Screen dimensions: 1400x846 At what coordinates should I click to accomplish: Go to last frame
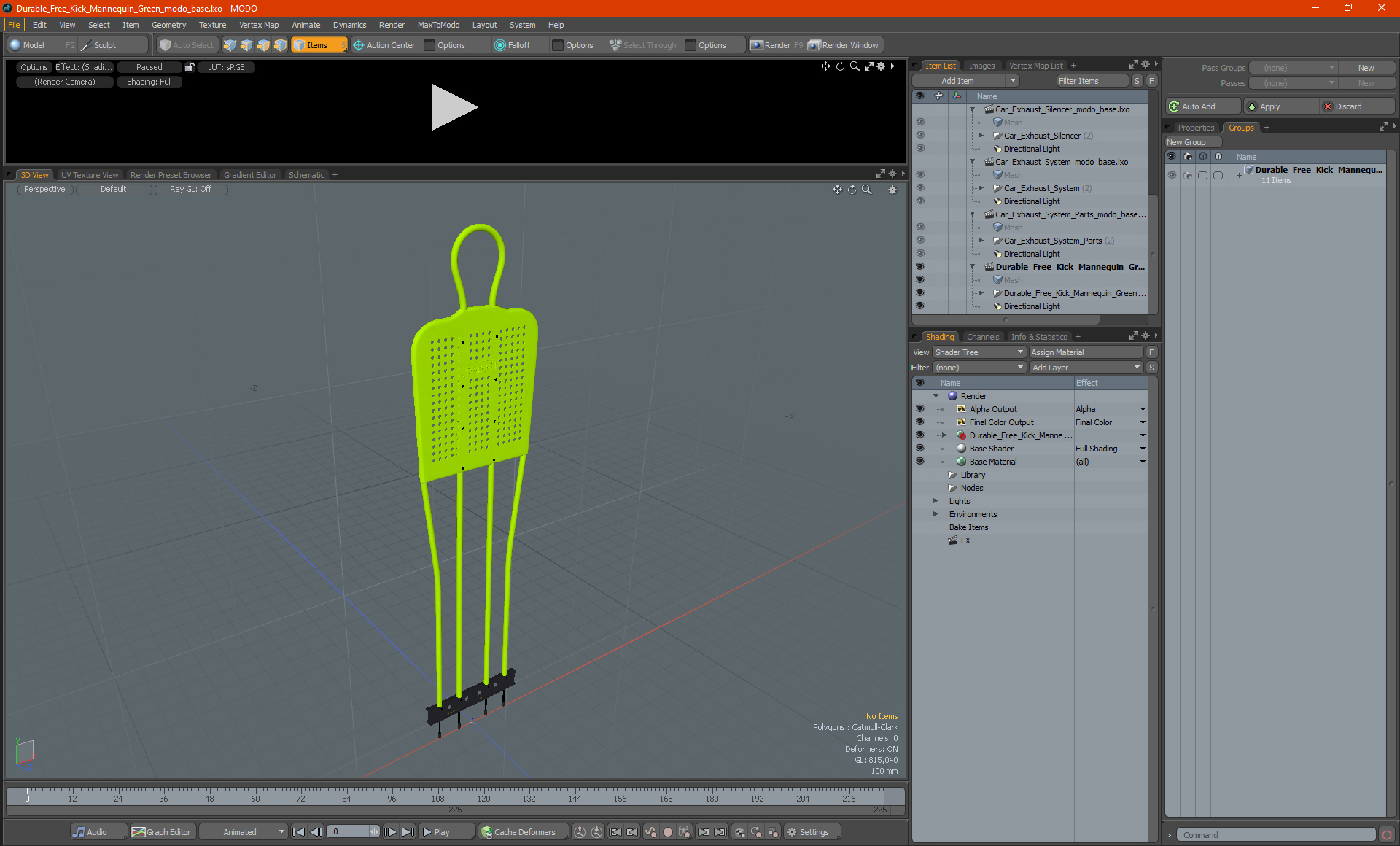(408, 832)
